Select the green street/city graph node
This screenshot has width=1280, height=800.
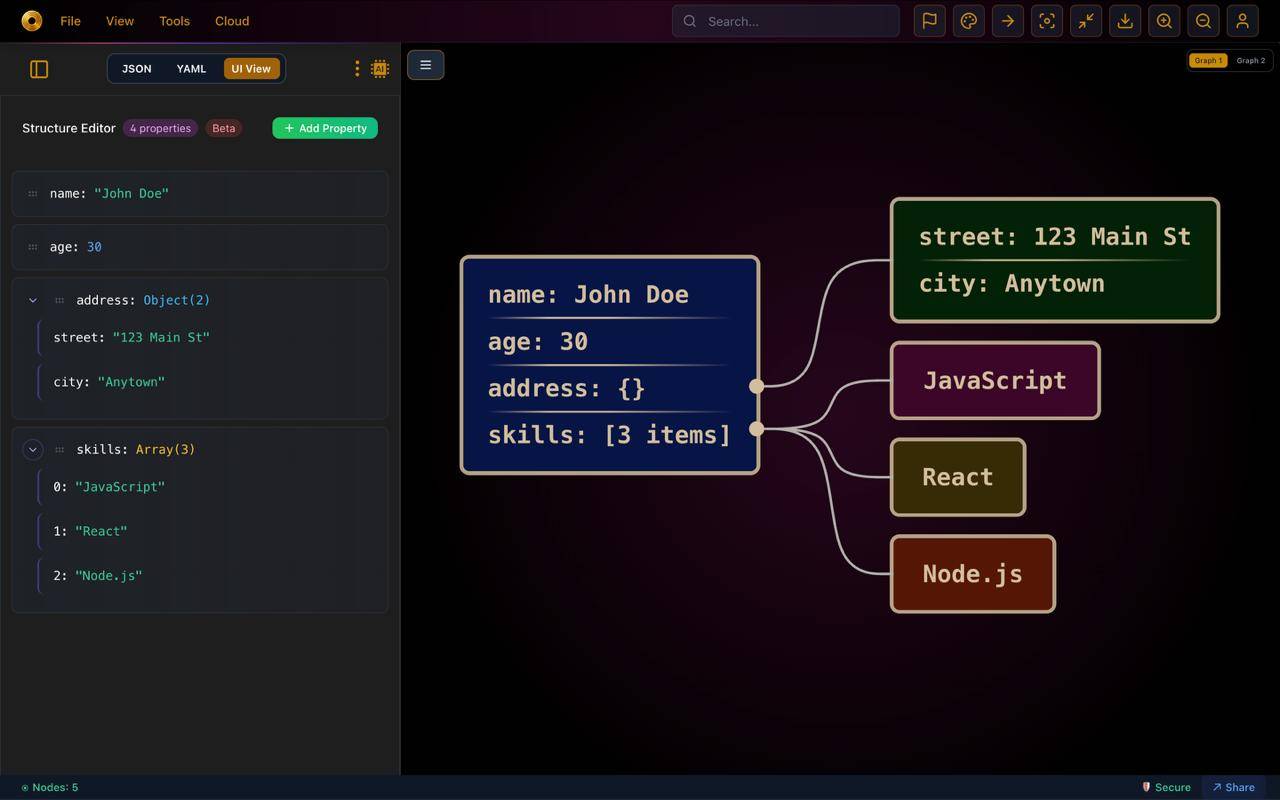(1055, 260)
